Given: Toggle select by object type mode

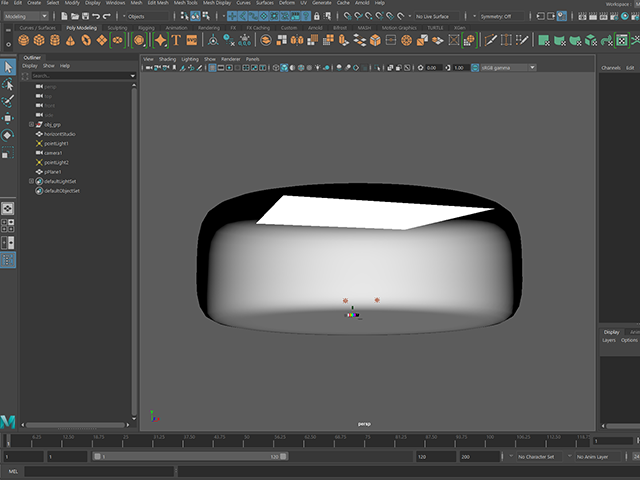Looking at the screenshot, I should click(x=196, y=16).
